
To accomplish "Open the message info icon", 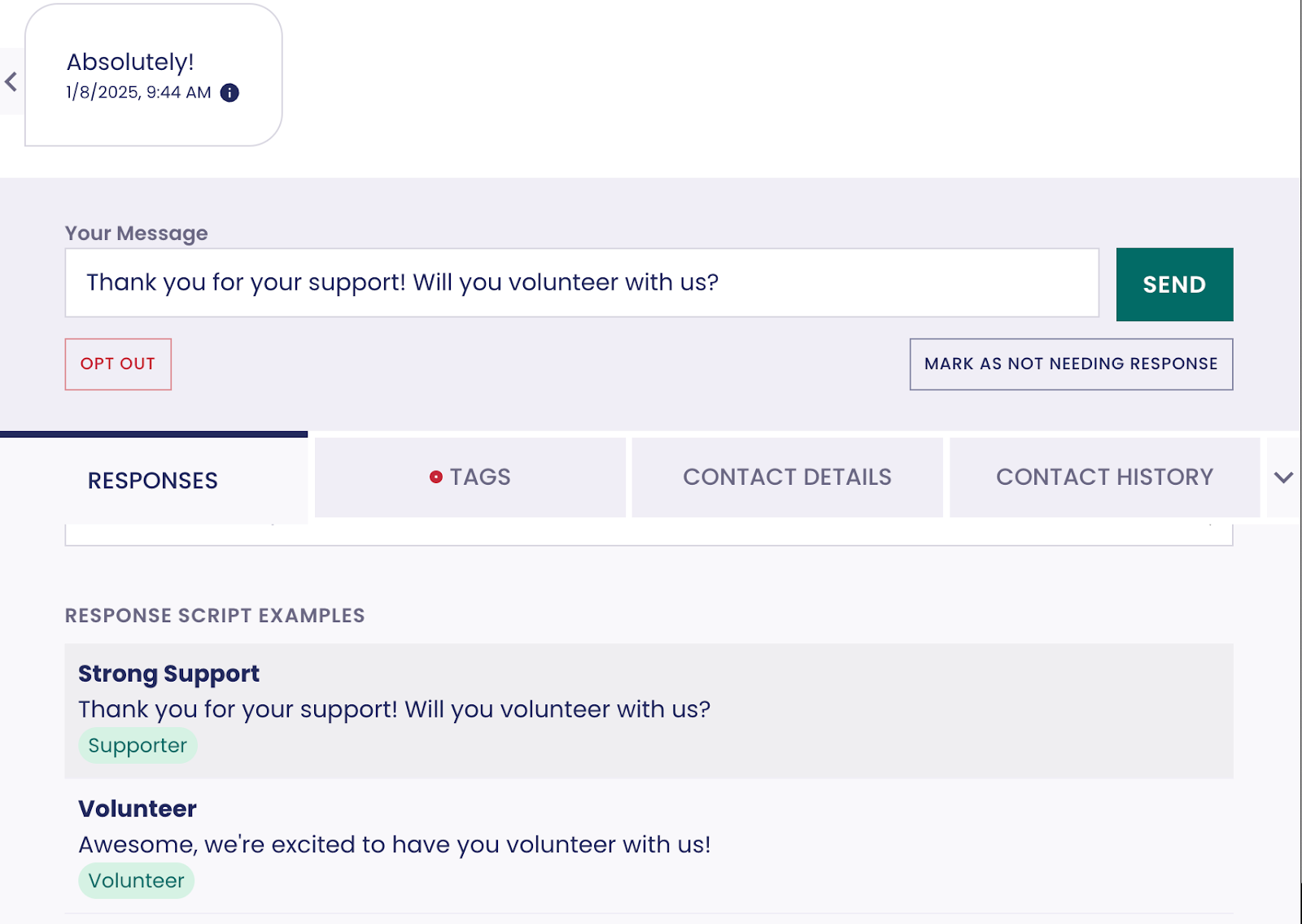I will click(x=230, y=93).
